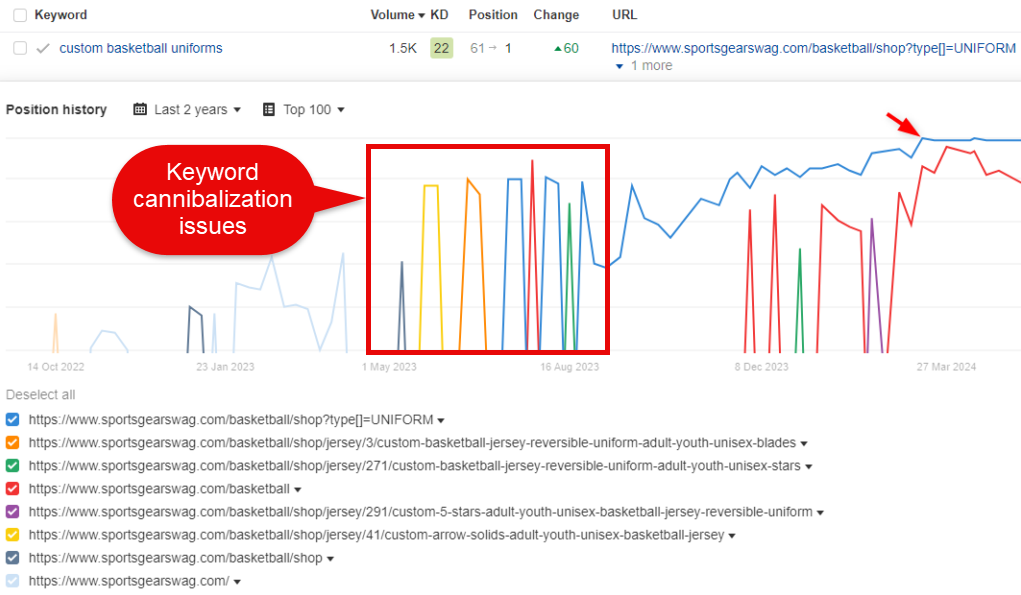Sort by the Change column header
1021x595 pixels.
[x=556, y=15]
